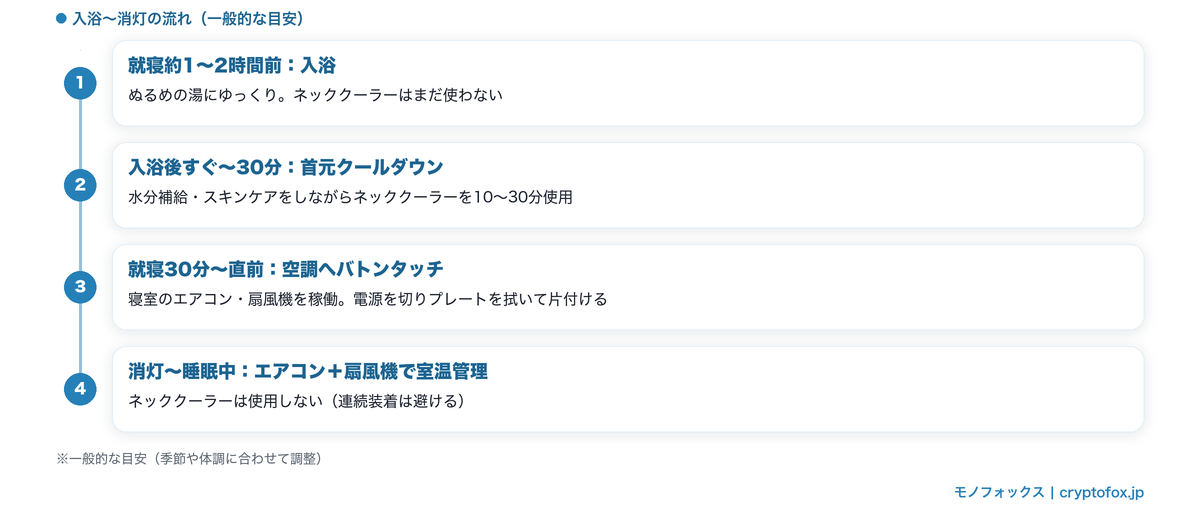
Task: Select the 入浴後すぐ〜30分:首元クールダウン heading
Action: [x=285, y=166]
